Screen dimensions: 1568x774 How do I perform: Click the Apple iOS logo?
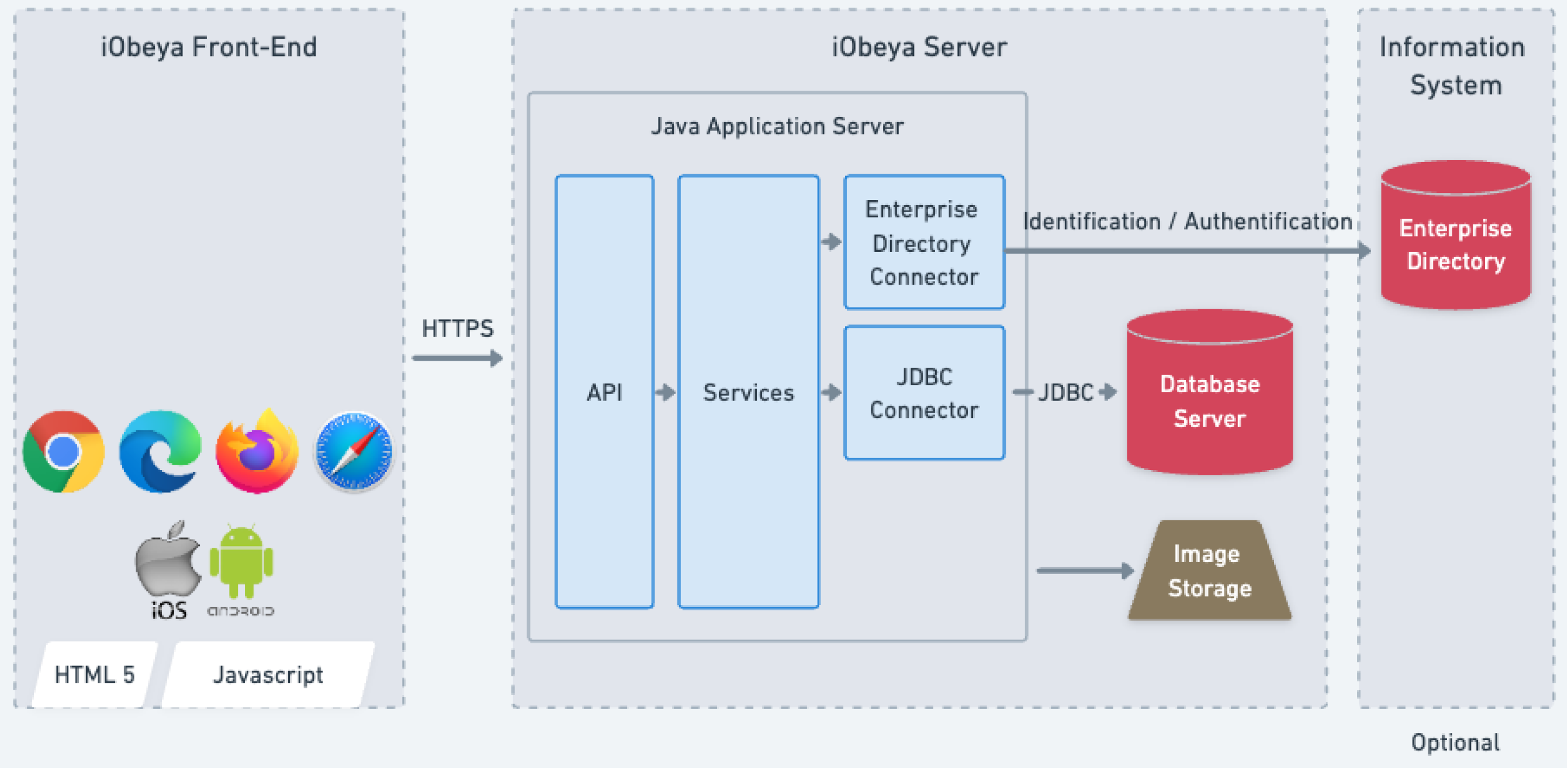(168, 570)
